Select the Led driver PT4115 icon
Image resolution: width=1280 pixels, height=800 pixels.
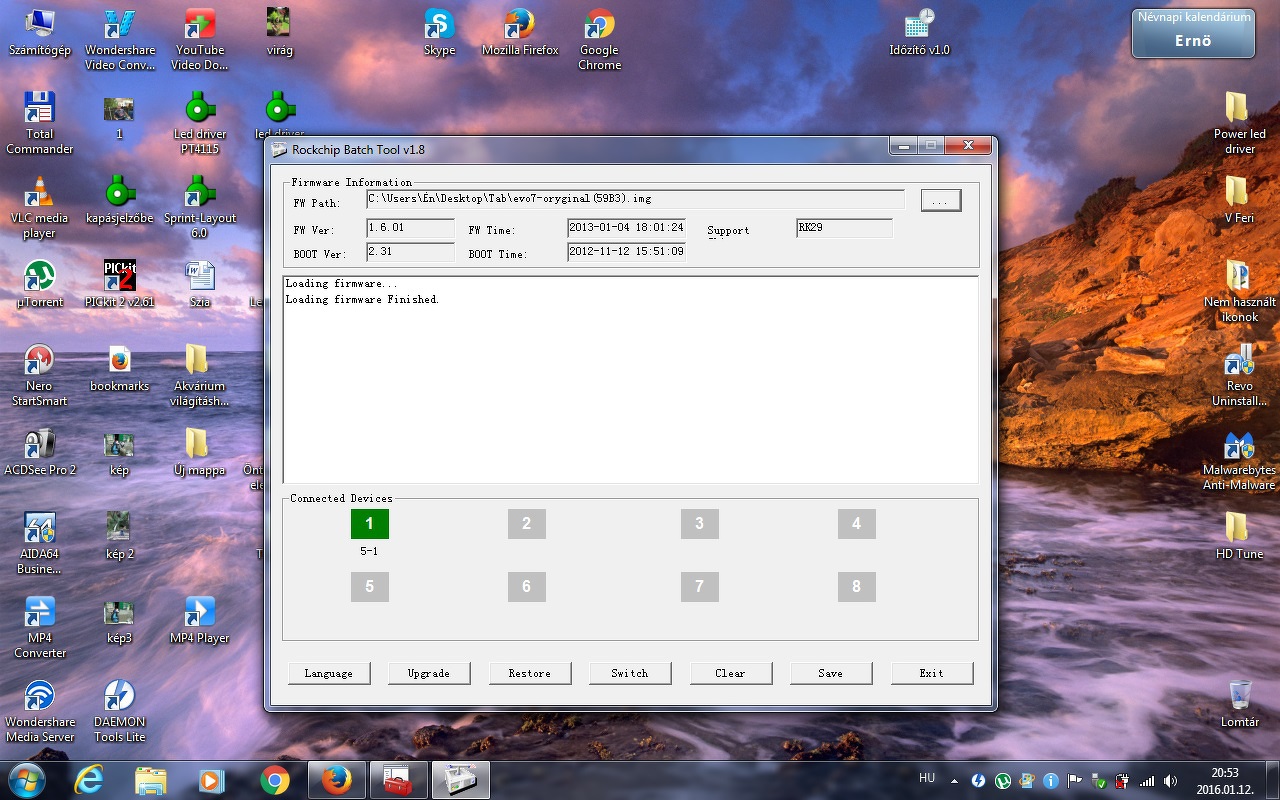click(200, 123)
